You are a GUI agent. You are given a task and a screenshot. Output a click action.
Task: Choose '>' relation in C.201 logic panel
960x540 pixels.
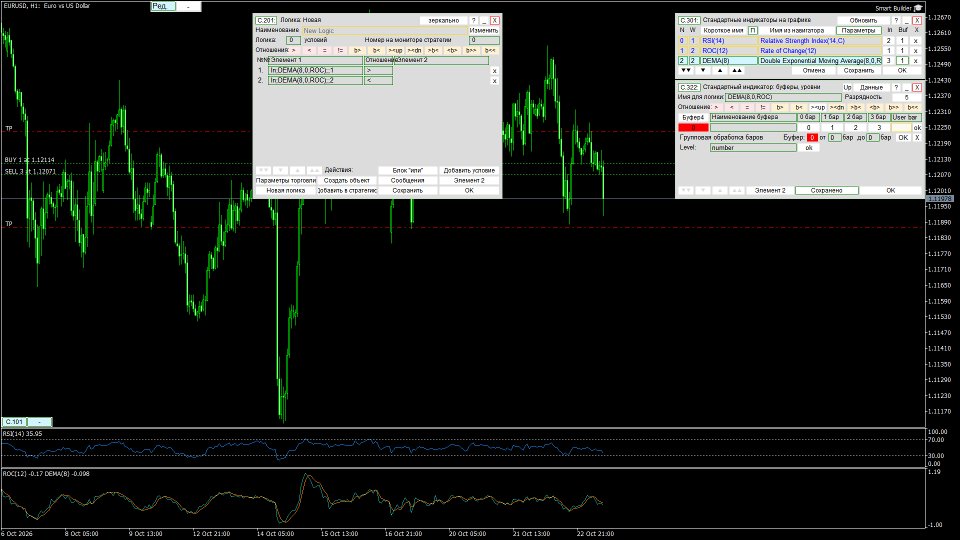click(294, 50)
